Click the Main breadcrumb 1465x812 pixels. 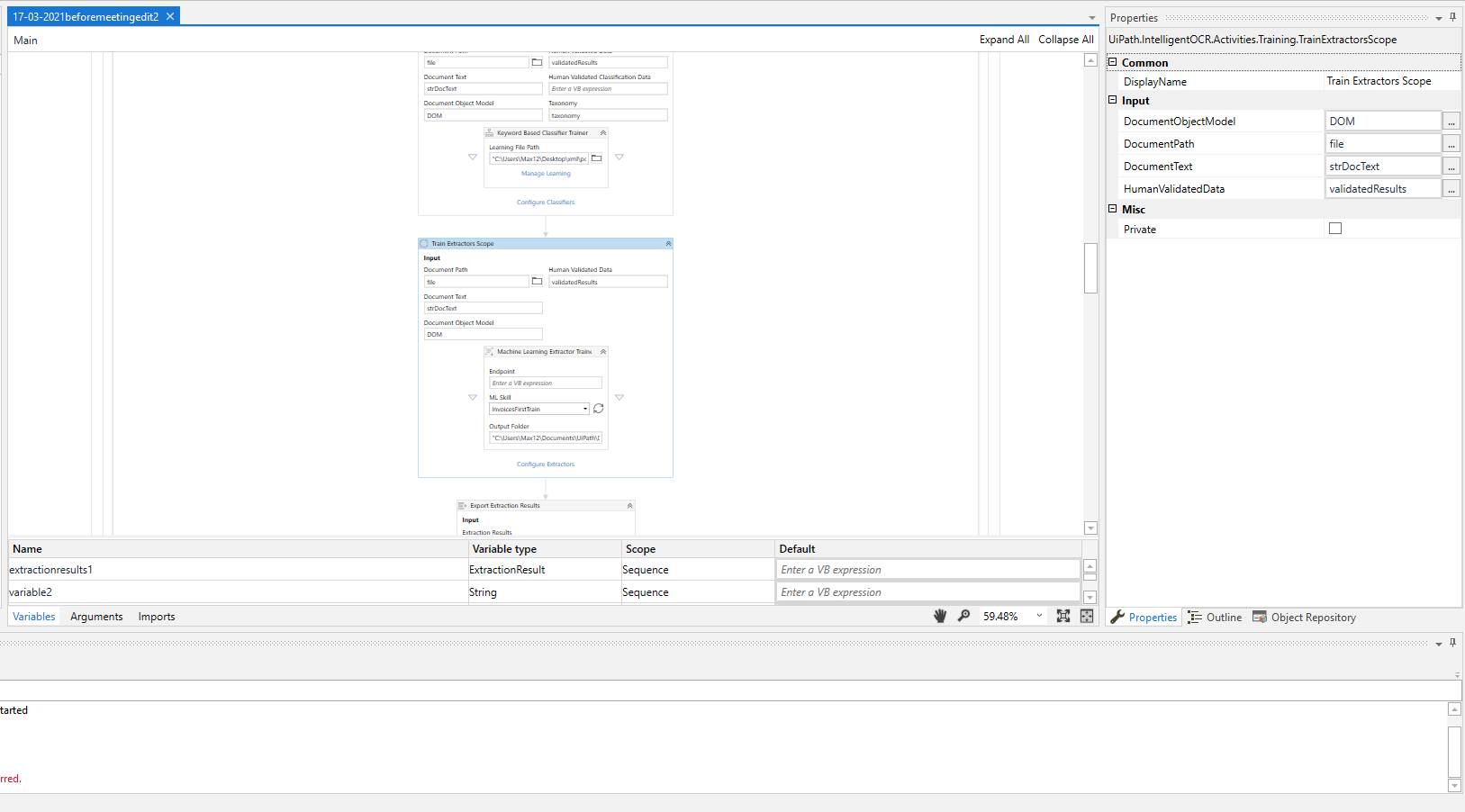[25, 41]
